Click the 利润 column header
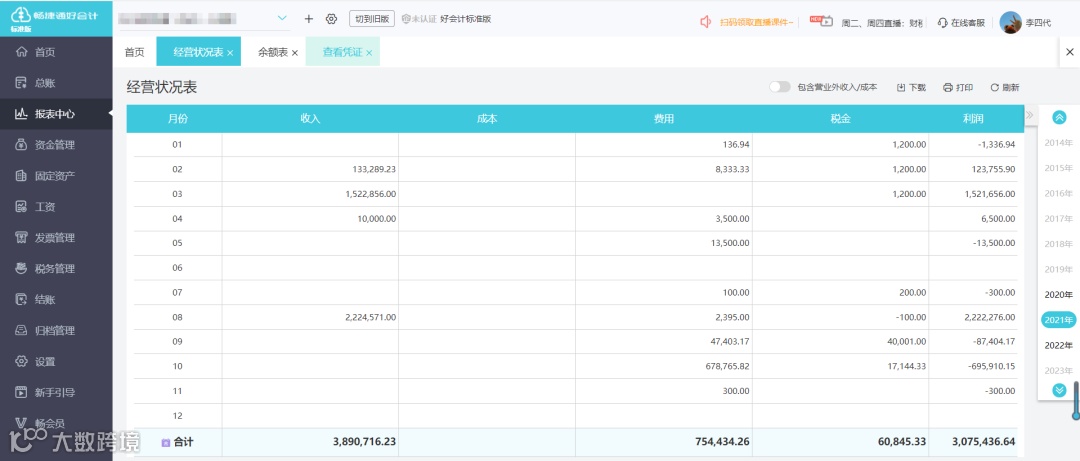This screenshot has width=1080, height=461. 973,119
